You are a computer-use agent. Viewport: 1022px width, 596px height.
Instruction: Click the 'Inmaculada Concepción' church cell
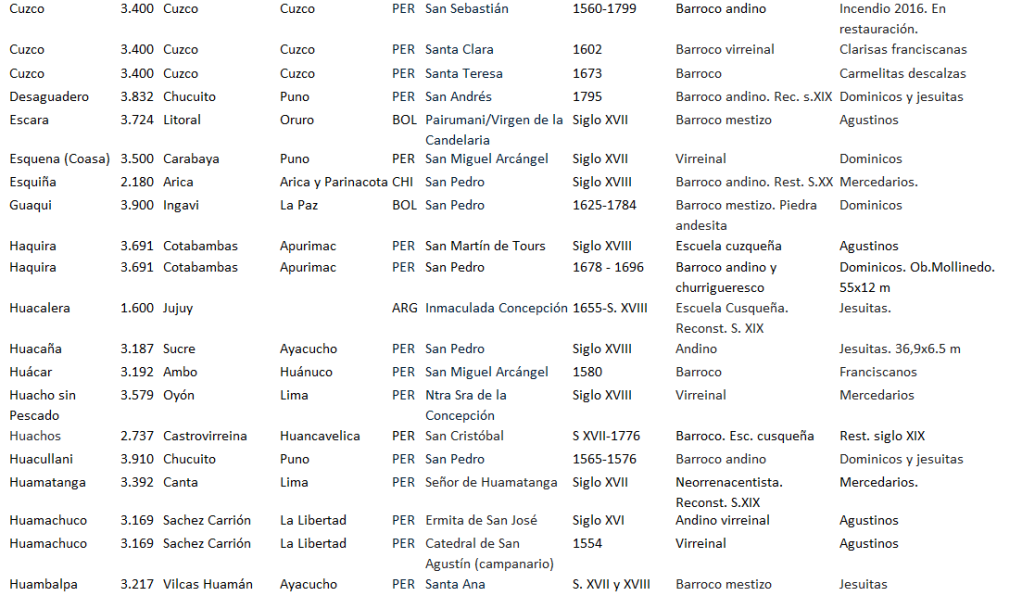496,308
